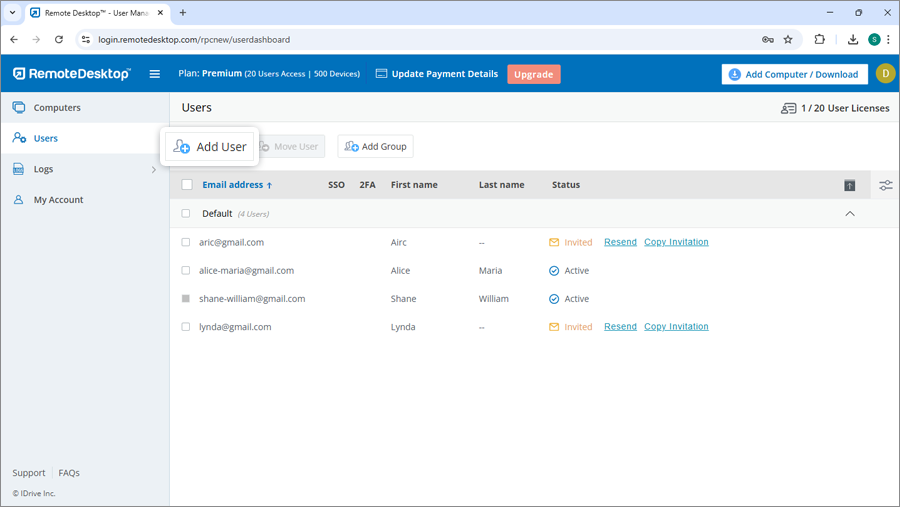Open Chrome three-dot menu
The height and width of the screenshot is (507, 900).
click(889, 39)
